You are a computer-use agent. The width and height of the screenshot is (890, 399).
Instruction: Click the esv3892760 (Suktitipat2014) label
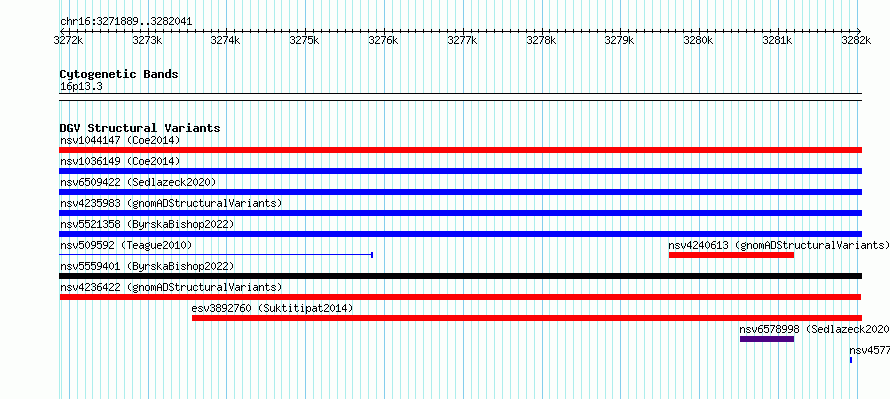(272, 308)
